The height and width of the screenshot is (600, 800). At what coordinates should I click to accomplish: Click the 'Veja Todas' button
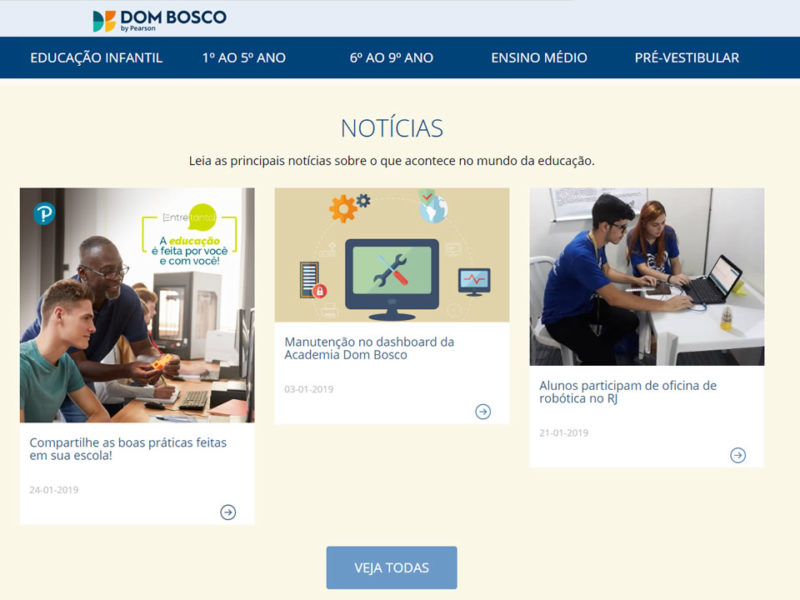pyautogui.click(x=391, y=568)
